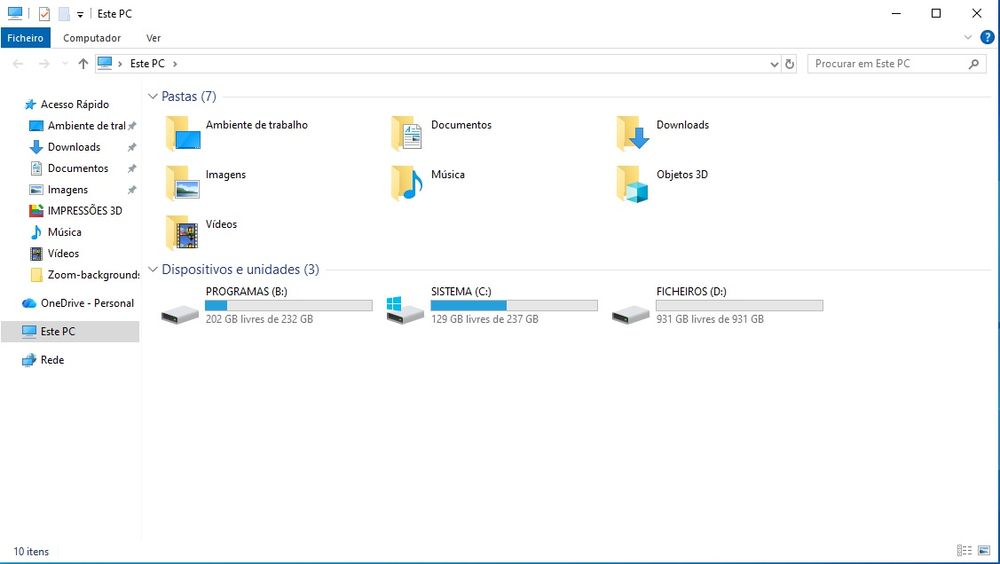Switch to Details view in status bar
1000x564 pixels.
click(x=964, y=551)
